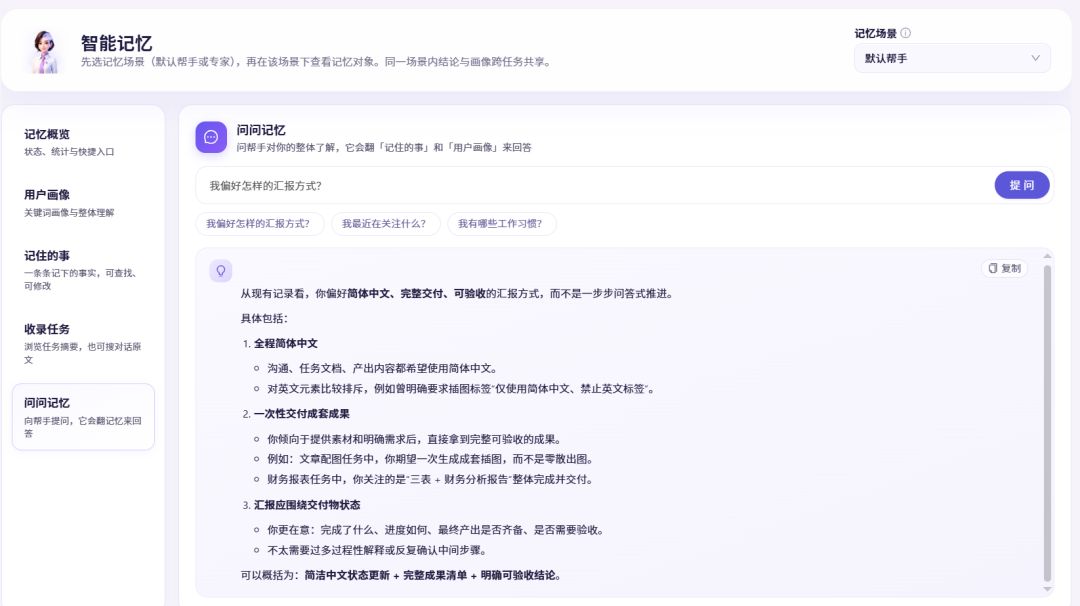Click the scrollbar down arrow
The image size is (1080, 606).
(x=1047, y=589)
